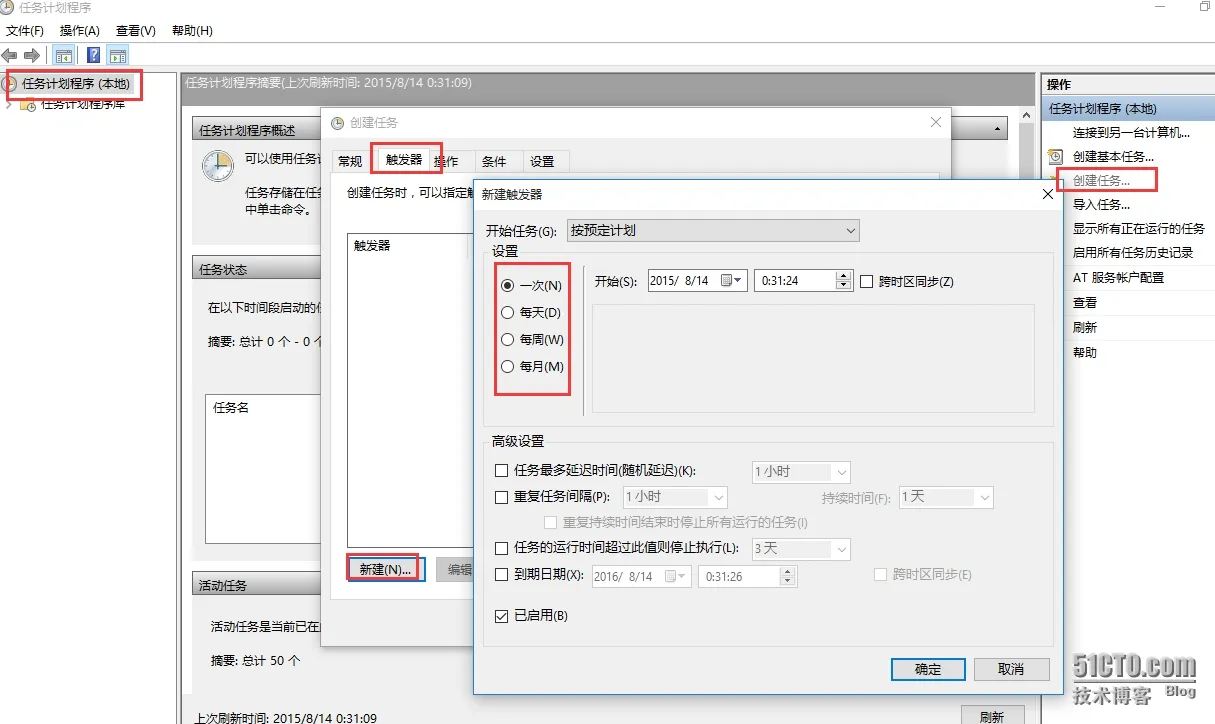Click 连接到另一台计算机... action
Screen dimensions: 1215x724
1131,132
